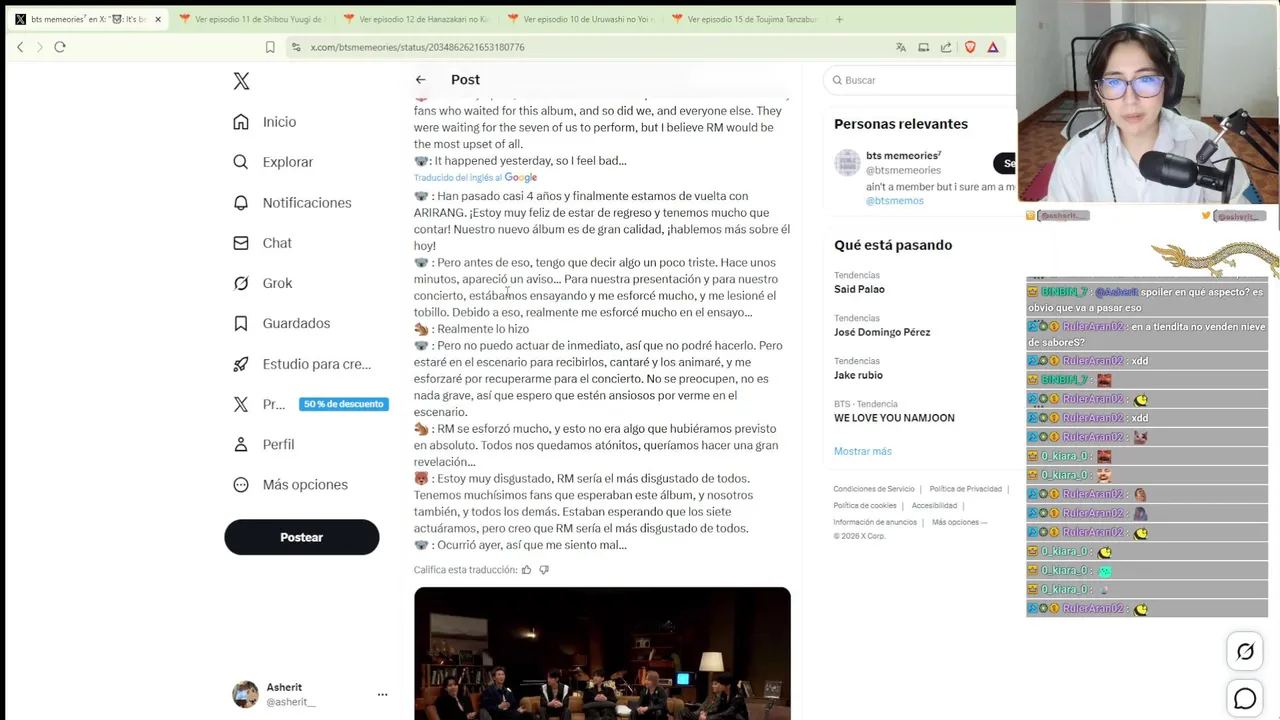This screenshot has height=720, width=1280.
Task: Open the post video thumbnail
Action: [x=602, y=653]
